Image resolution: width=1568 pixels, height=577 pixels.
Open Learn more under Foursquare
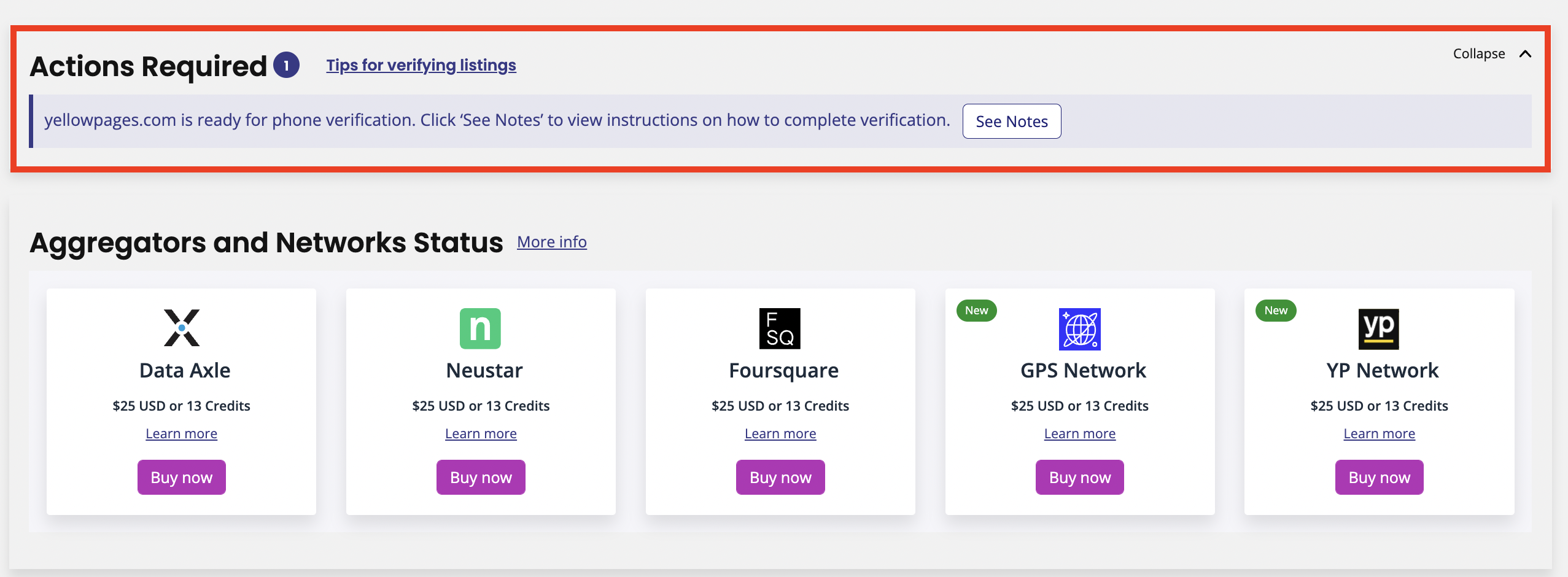pyautogui.click(x=780, y=434)
